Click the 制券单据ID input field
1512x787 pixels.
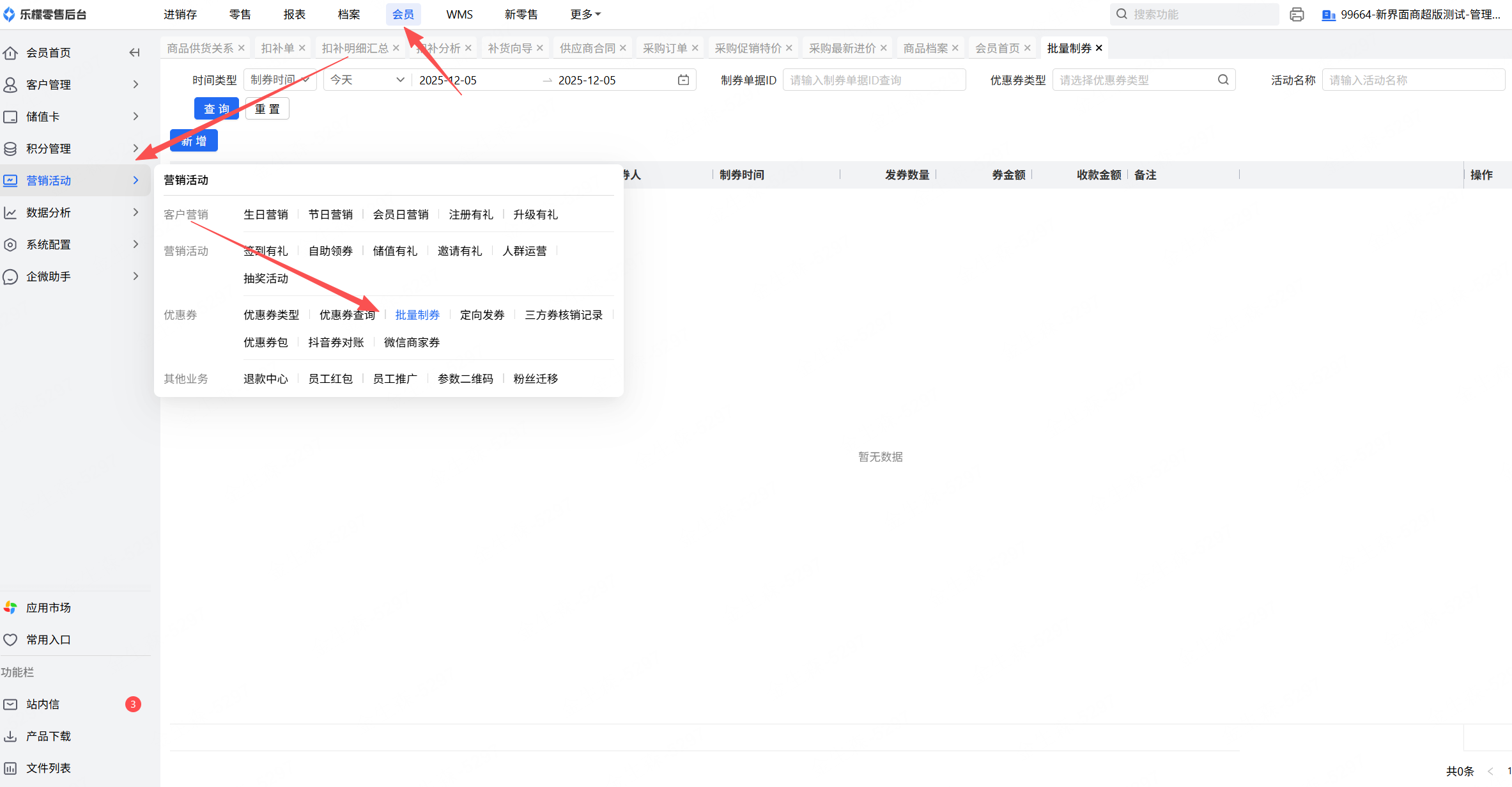(x=874, y=80)
